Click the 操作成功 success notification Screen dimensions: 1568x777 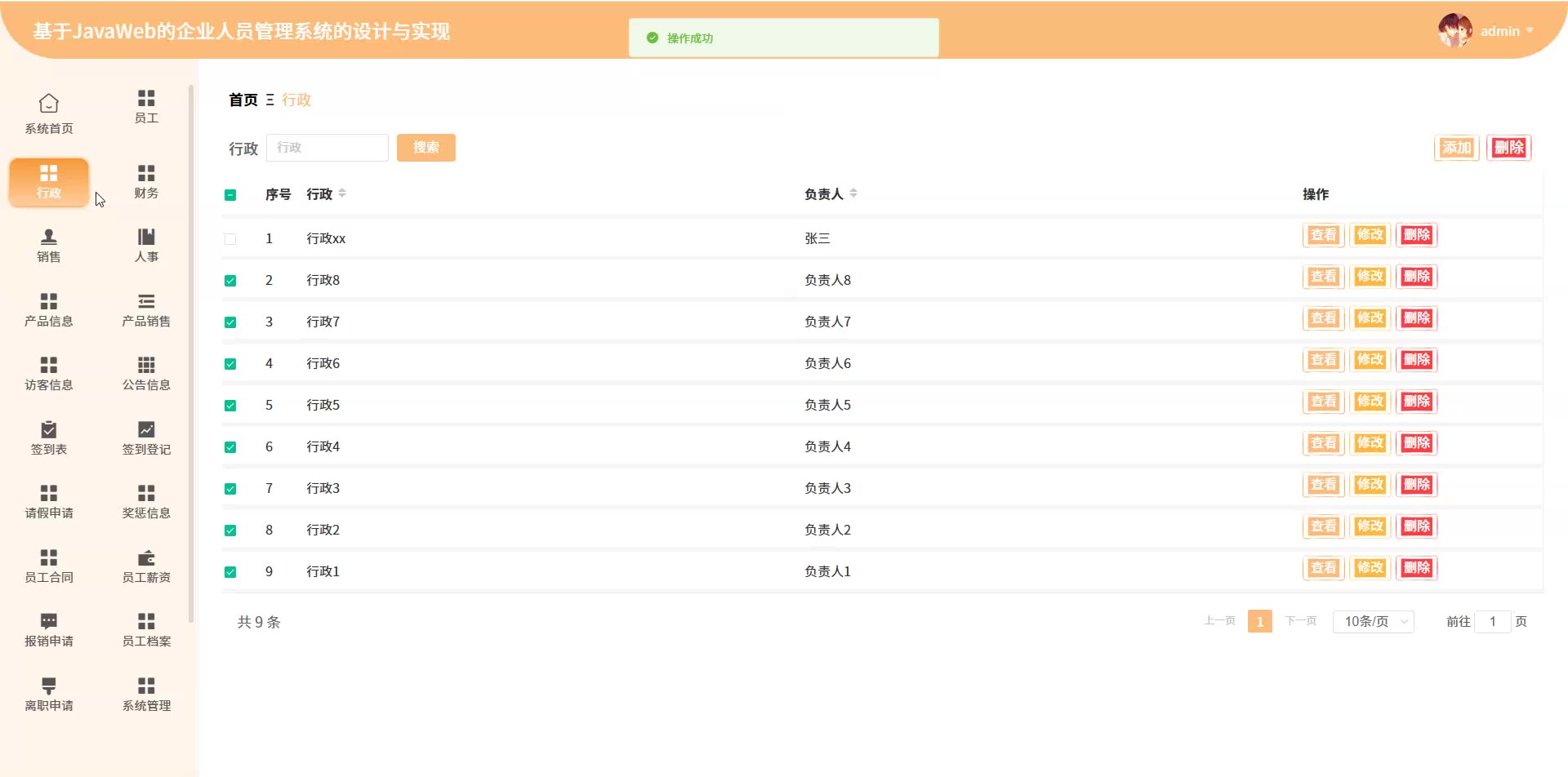pos(784,38)
